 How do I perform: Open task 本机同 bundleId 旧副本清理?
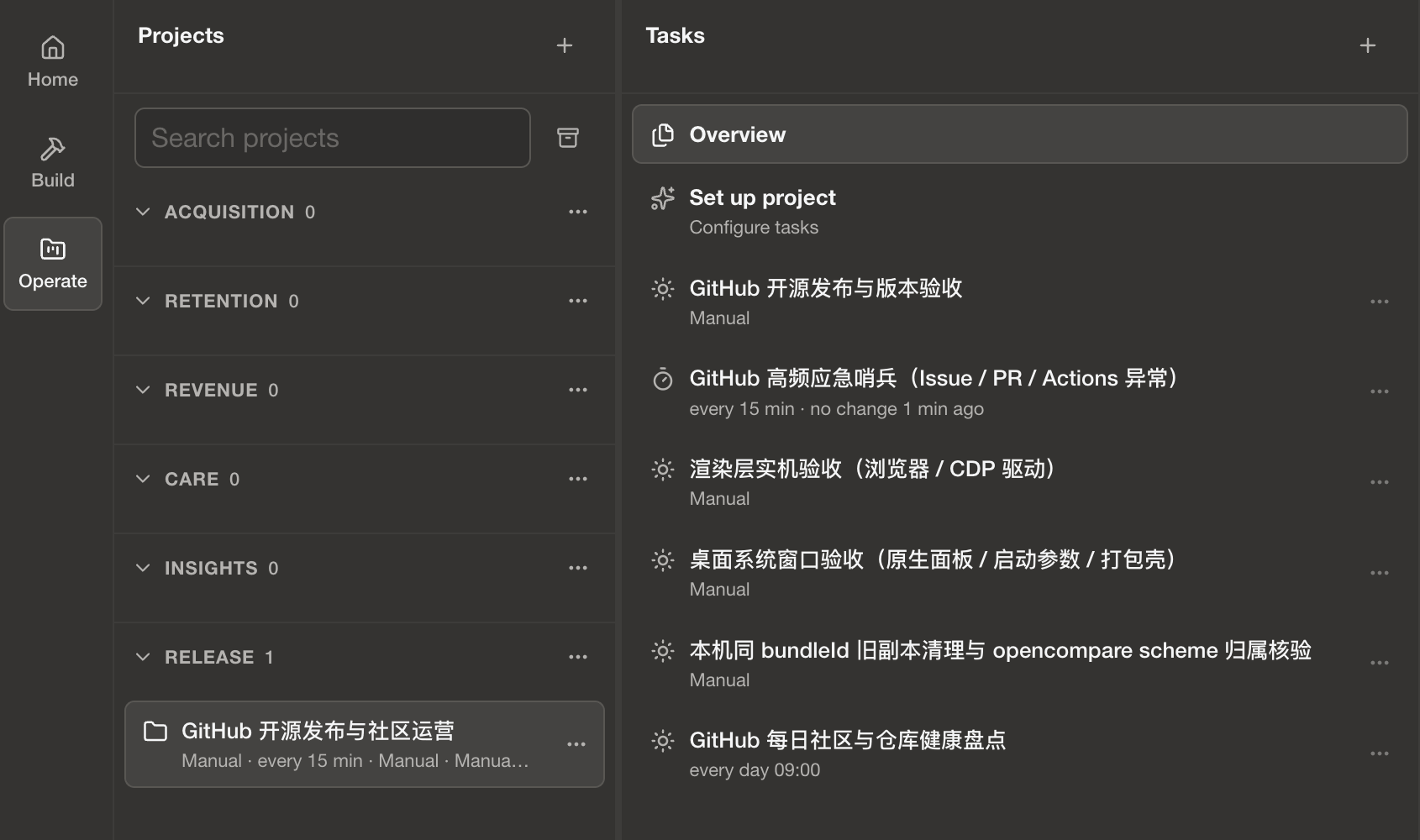(x=1020, y=664)
